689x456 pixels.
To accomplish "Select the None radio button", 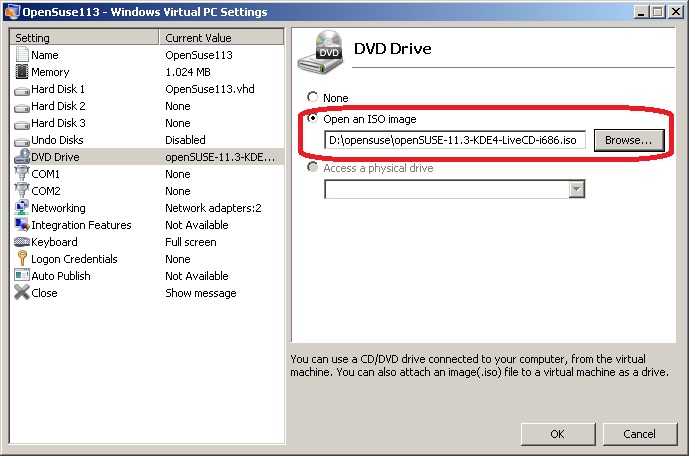I will [312, 97].
